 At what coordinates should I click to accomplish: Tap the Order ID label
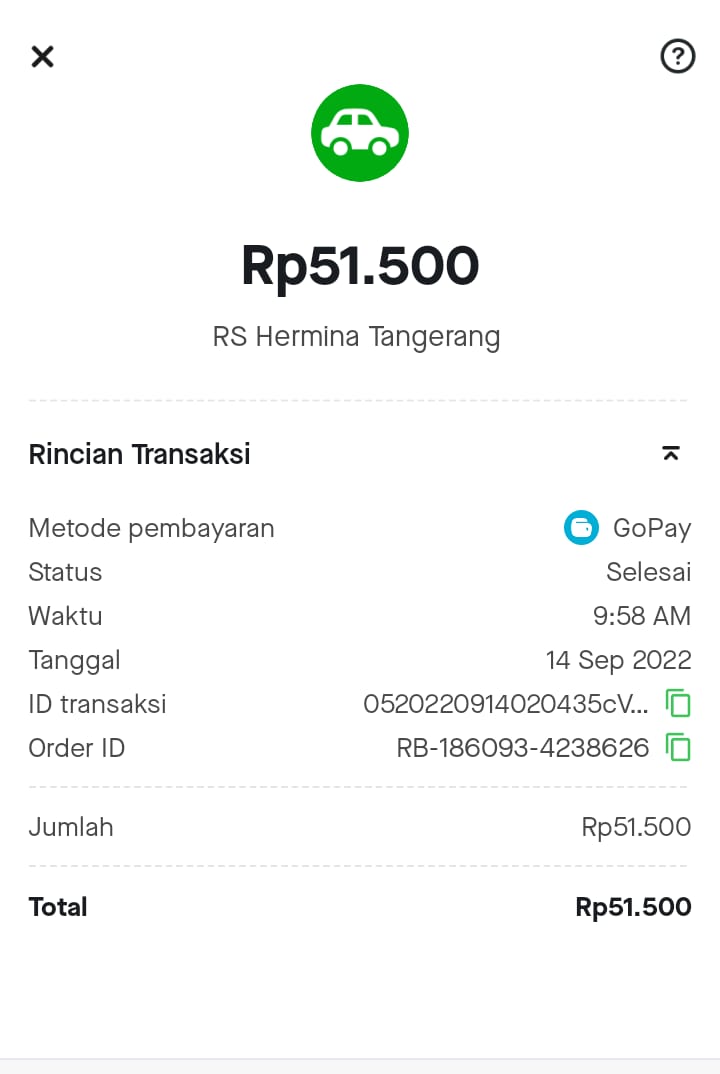77,748
